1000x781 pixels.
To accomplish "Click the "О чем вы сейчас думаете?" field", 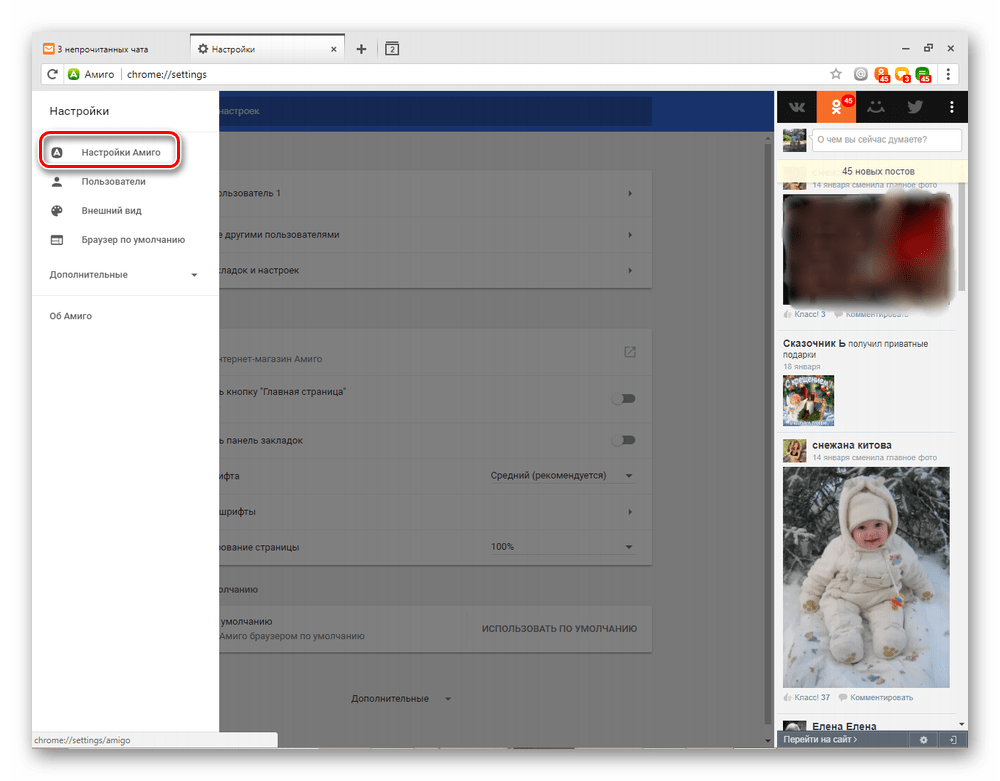I will coord(886,141).
